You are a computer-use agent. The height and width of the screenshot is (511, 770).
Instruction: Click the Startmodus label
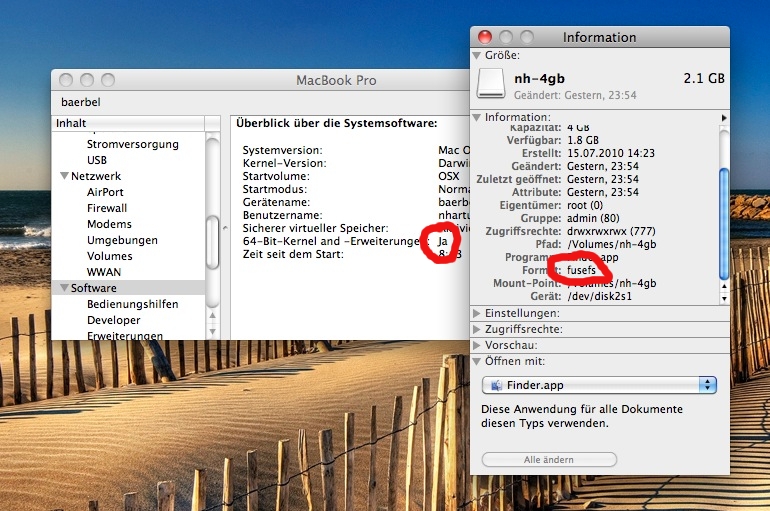click(275, 189)
